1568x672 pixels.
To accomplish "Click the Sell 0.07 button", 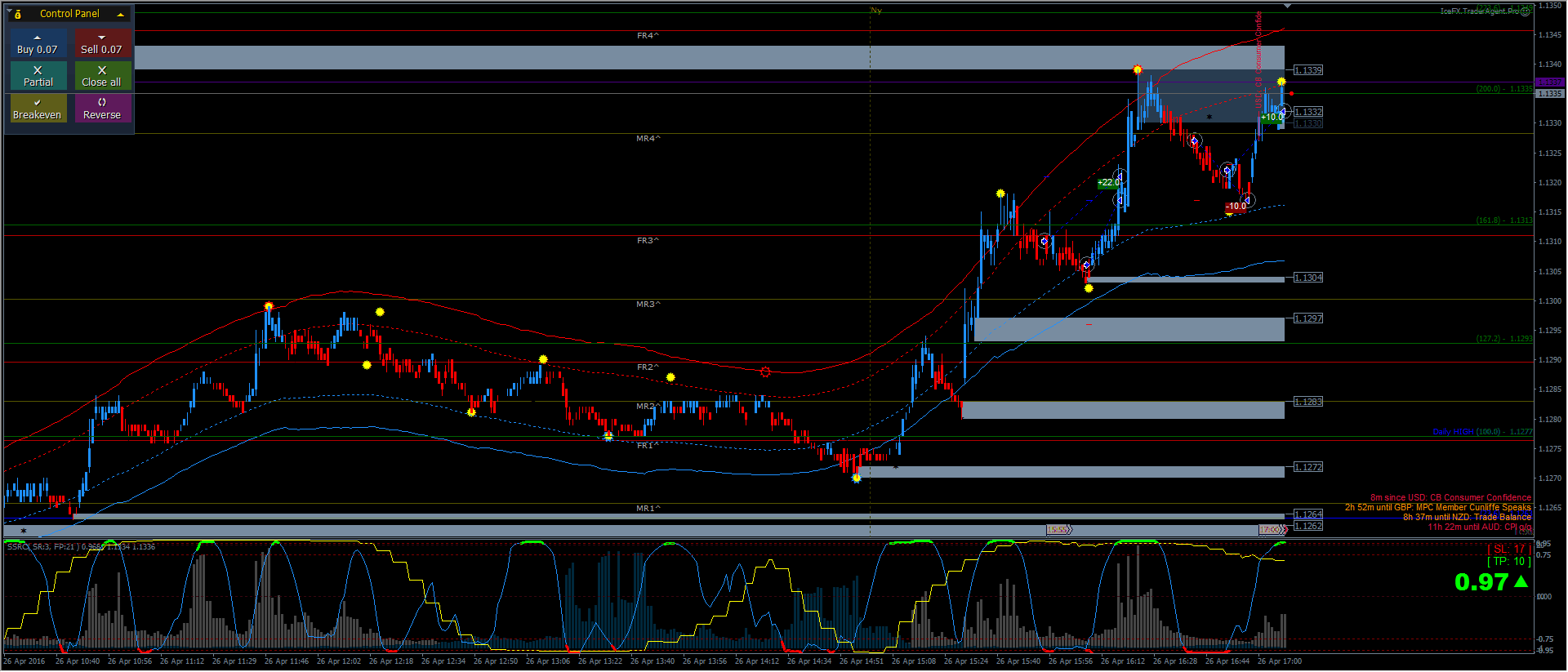I will coord(102,43).
